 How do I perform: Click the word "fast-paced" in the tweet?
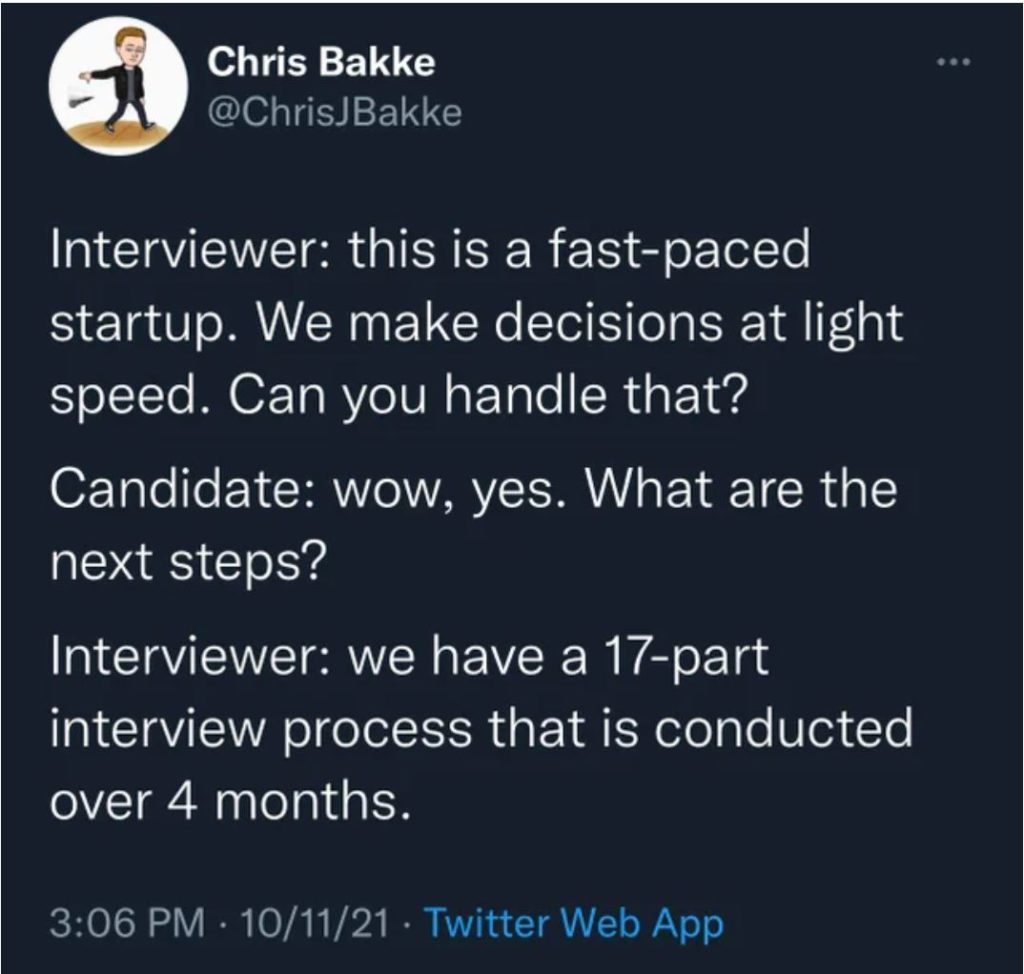(679, 251)
